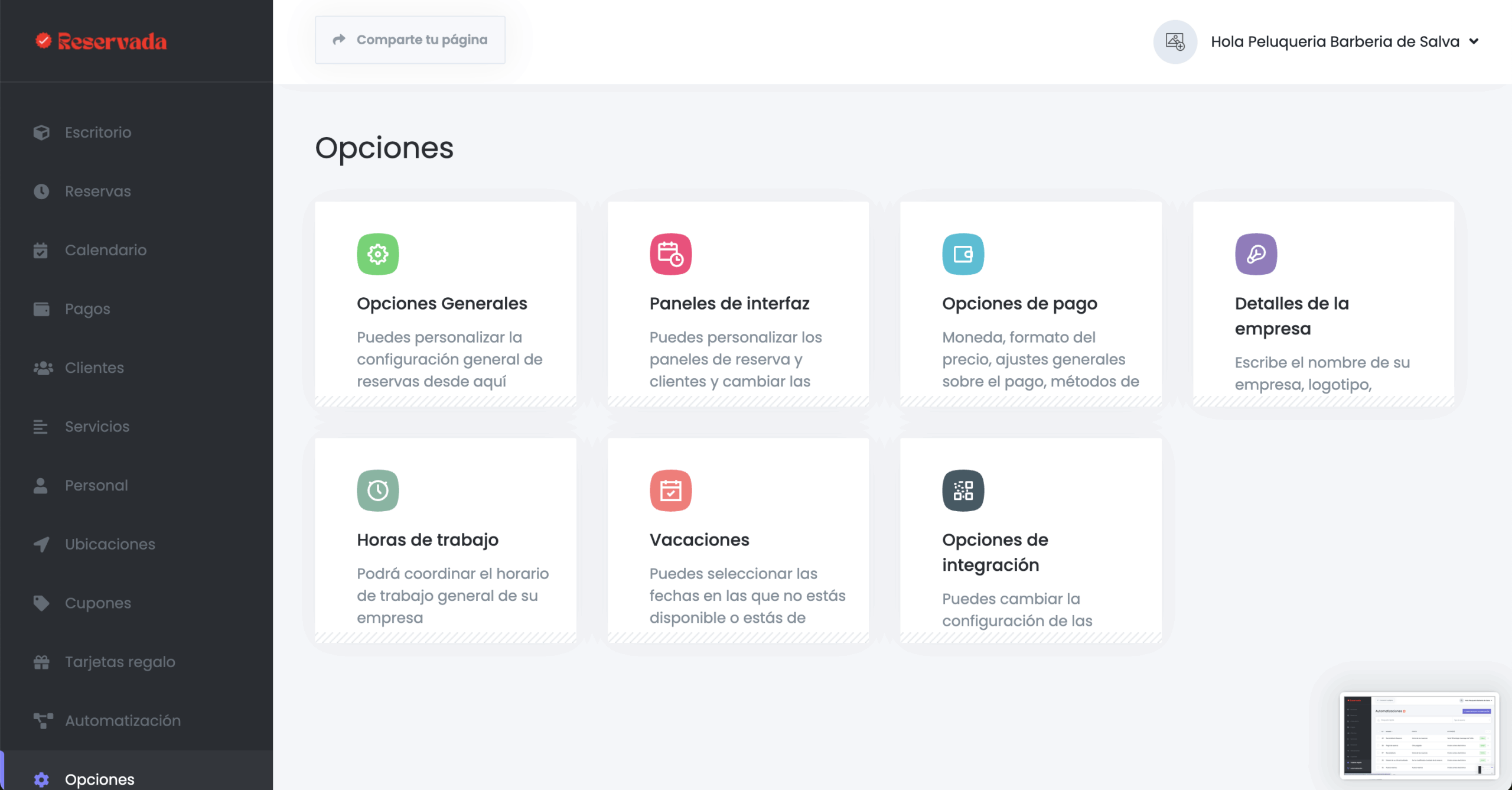The image size is (1512, 790).
Task: Click the green Opciones Generales gear icon
Action: click(x=378, y=254)
